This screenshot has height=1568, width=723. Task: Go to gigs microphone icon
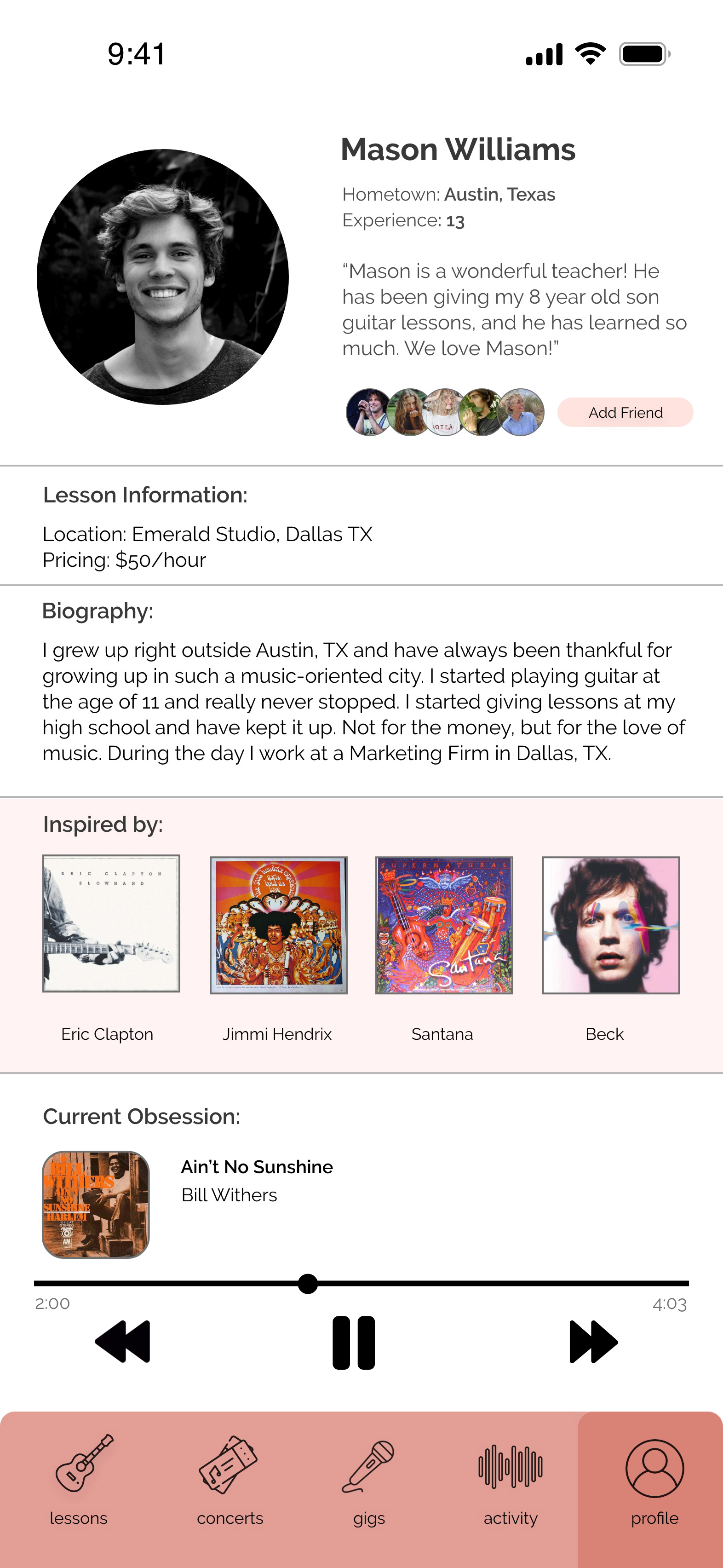pyautogui.click(x=368, y=1466)
